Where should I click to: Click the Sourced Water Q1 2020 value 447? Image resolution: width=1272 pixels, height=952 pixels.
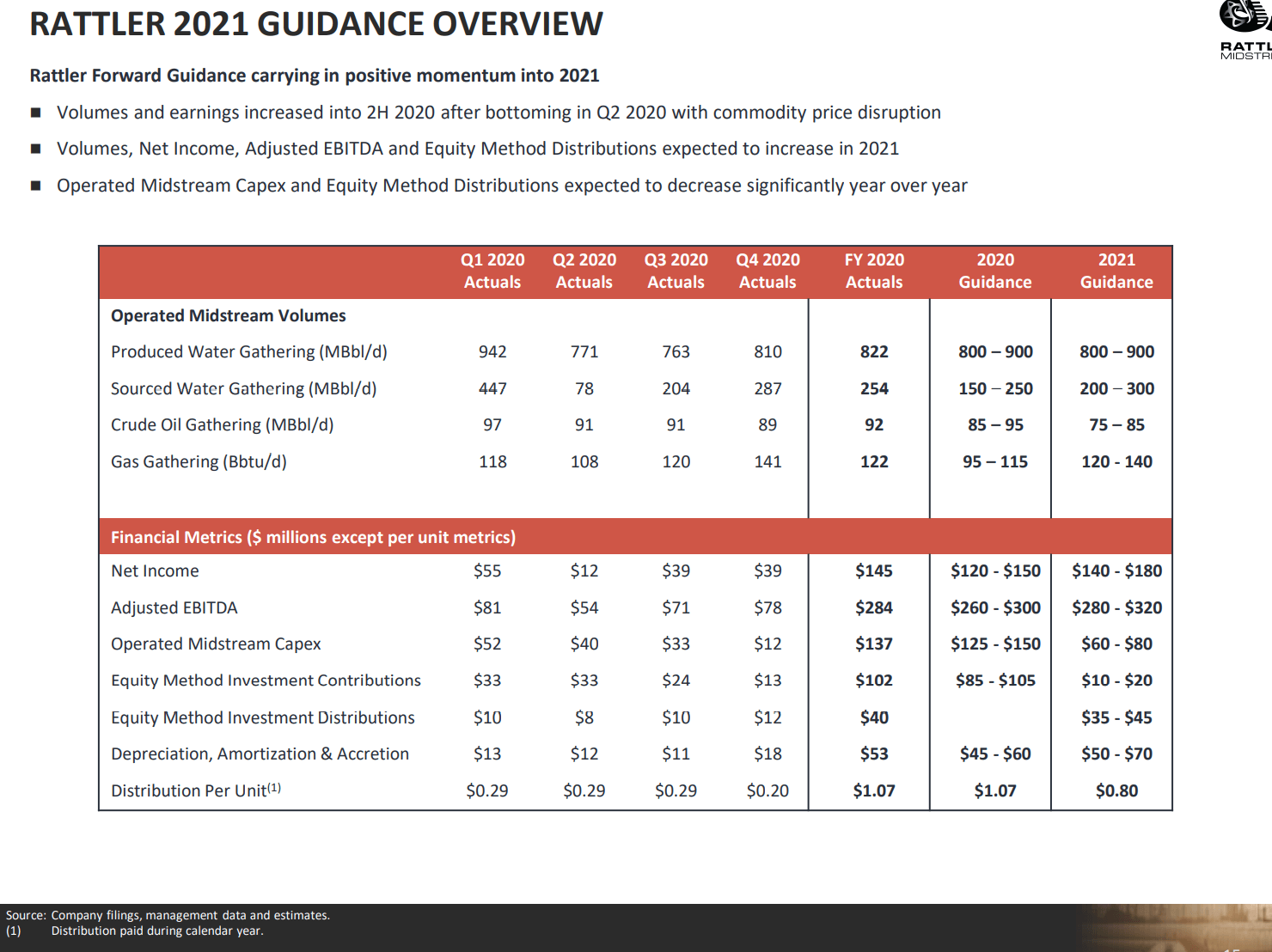click(x=492, y=389)
